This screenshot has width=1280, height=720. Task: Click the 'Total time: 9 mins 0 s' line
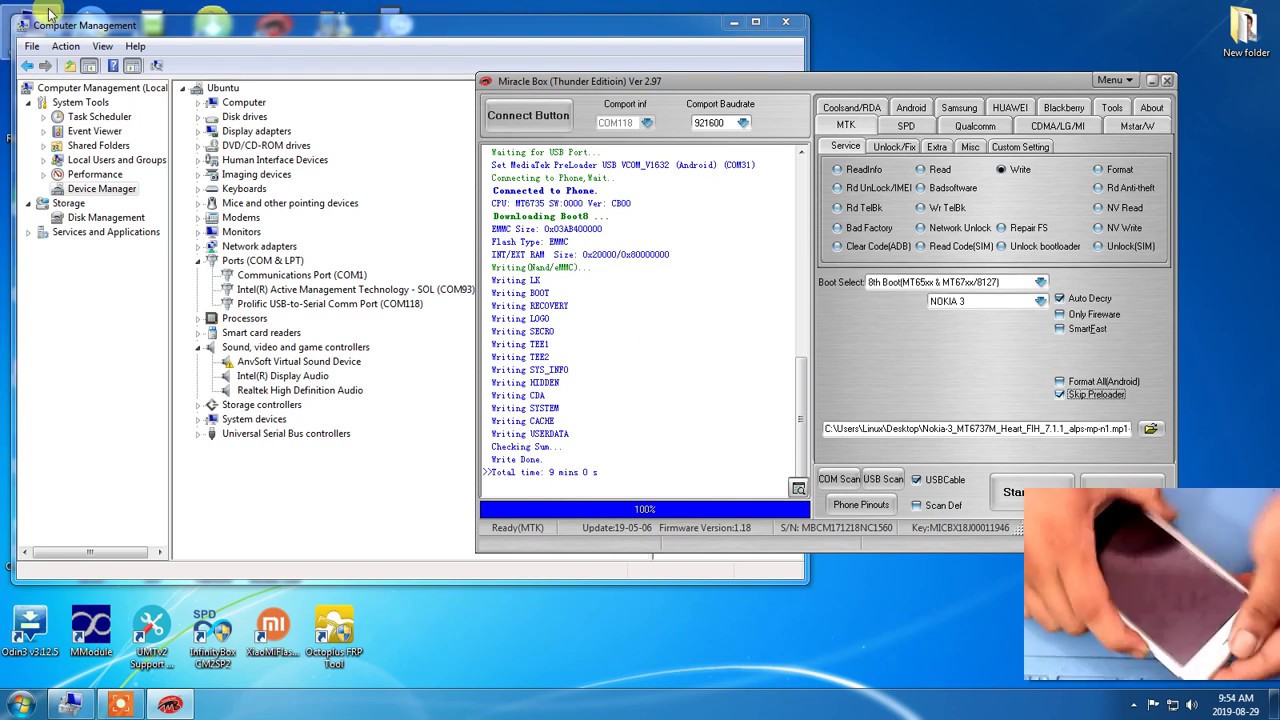pyautogui.click(x=544, y=473)
